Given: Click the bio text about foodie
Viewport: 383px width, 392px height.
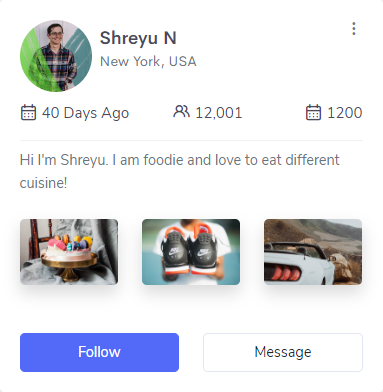Looking at the screenshot, I should coord(180,171).
